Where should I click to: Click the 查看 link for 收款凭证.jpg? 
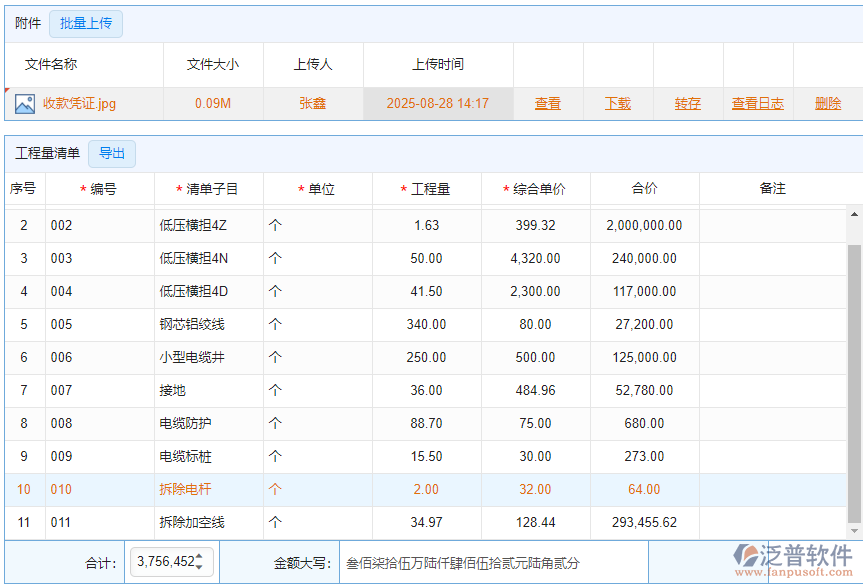click(548, 103)
